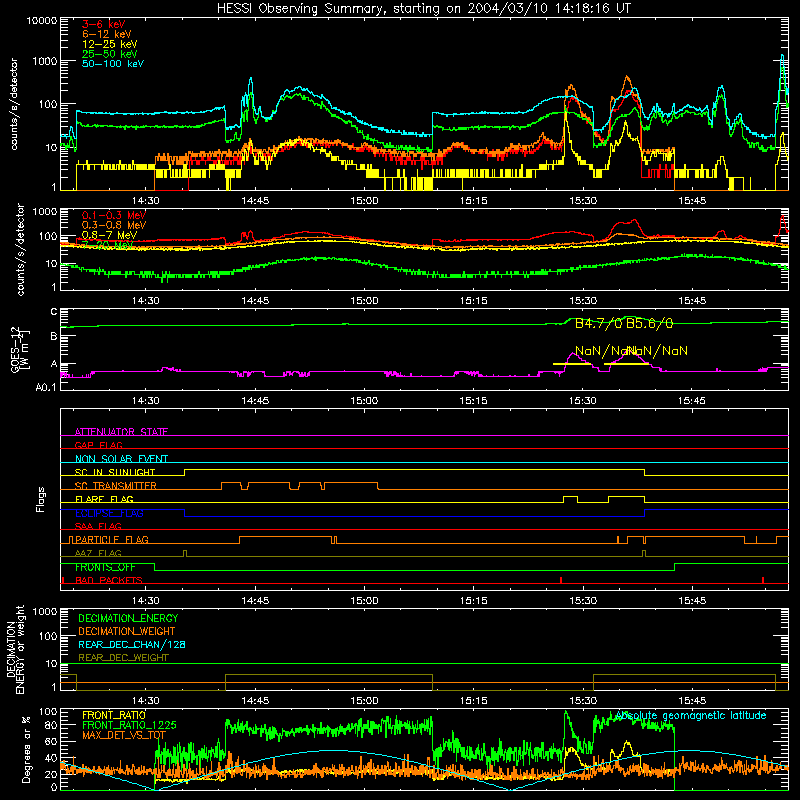Click the HESSI Observing Summary title text

pos(424,9)
